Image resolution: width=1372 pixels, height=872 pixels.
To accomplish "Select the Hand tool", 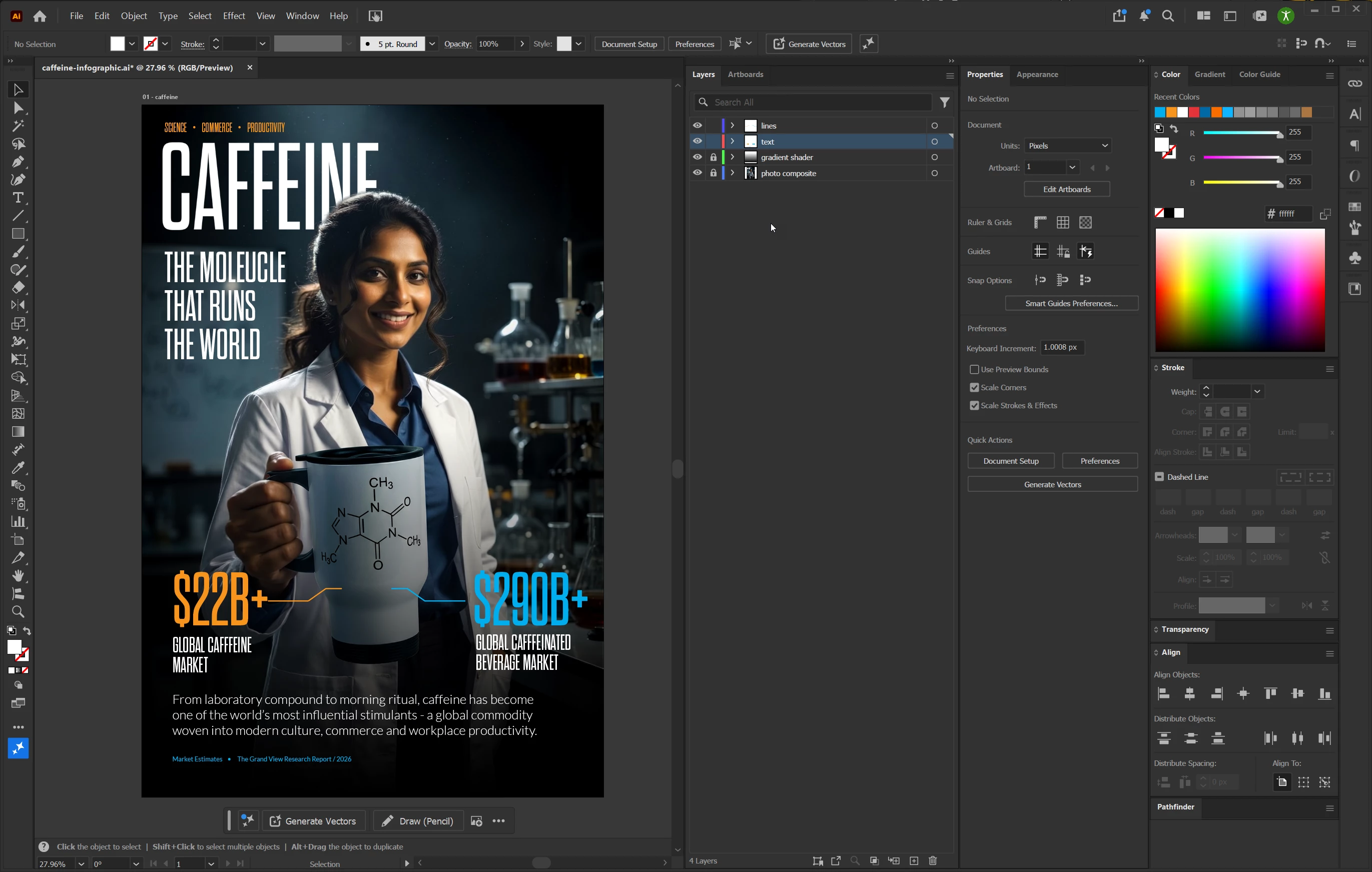I will coord(18,576).
